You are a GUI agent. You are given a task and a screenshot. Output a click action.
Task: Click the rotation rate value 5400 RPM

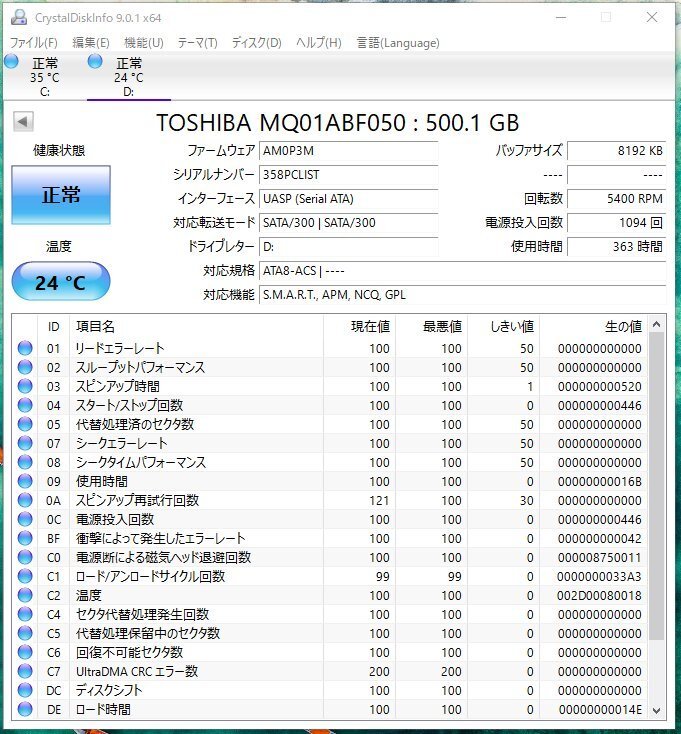click(x=616, y=198)
